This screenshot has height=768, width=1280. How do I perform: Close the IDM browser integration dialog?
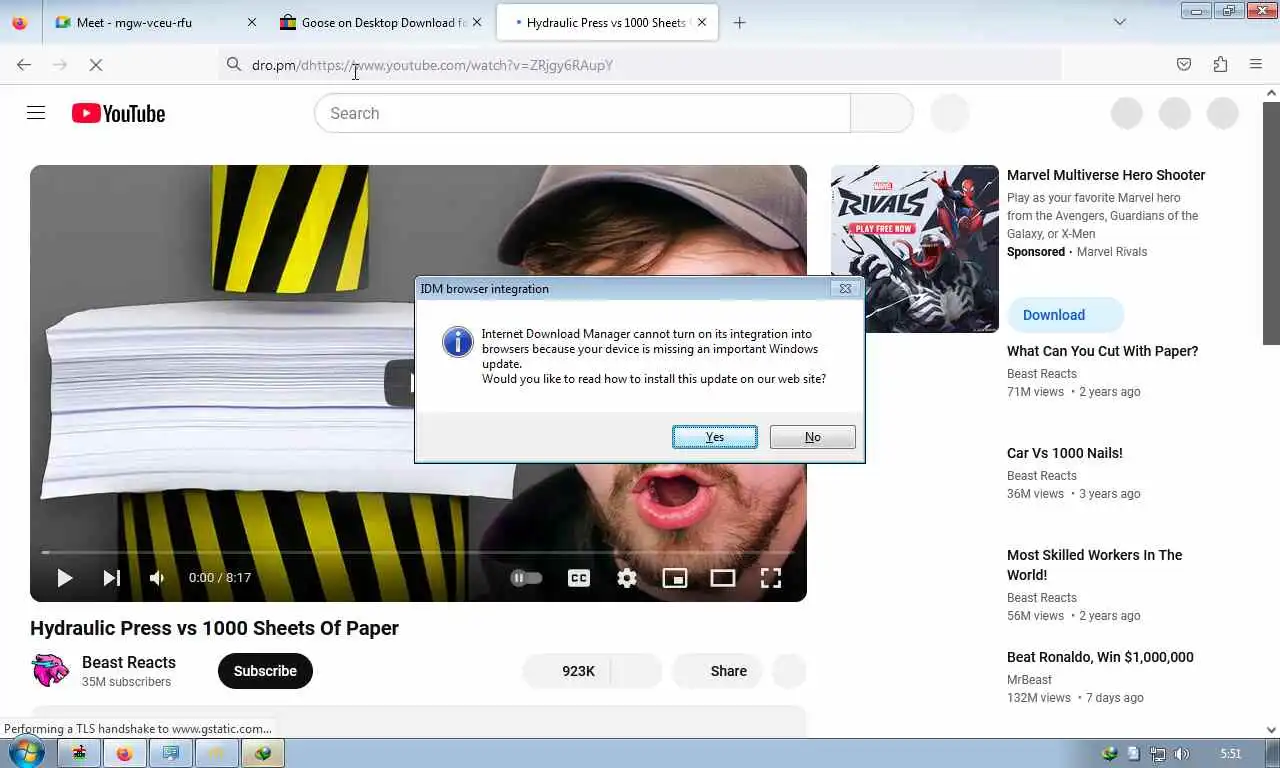(x=845, y=289)
